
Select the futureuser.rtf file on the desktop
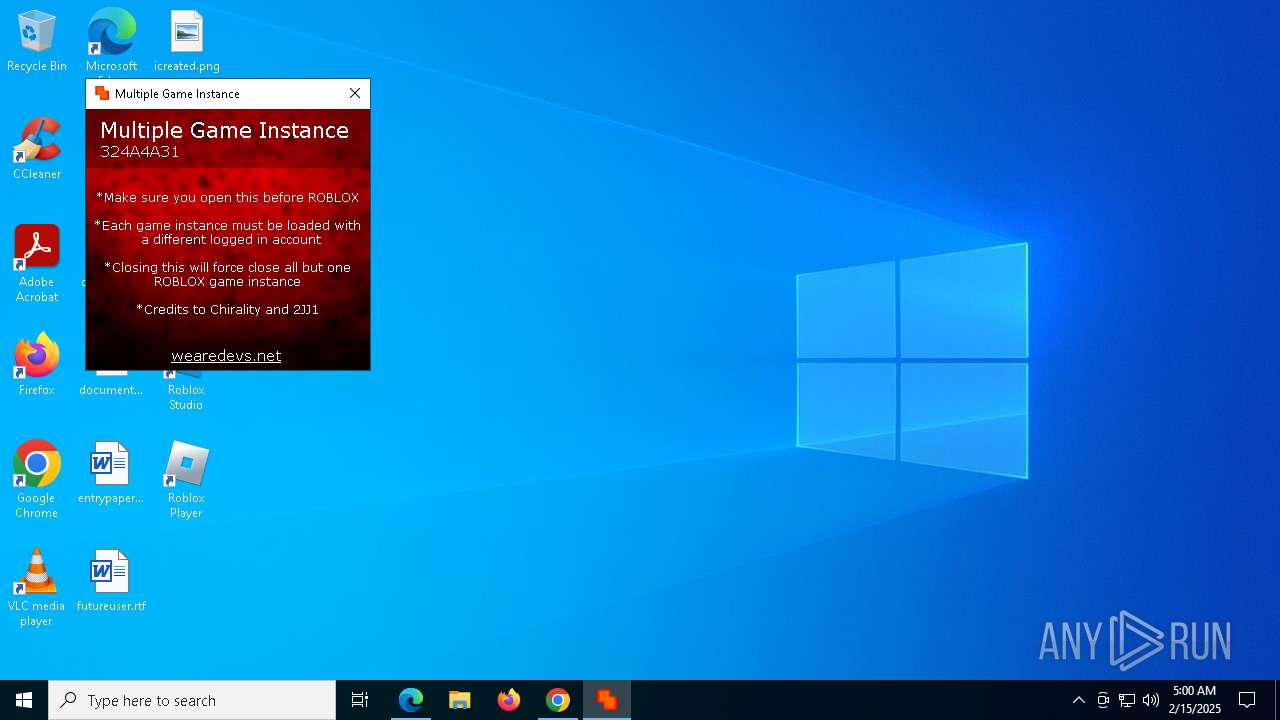(x=111, y=582)
